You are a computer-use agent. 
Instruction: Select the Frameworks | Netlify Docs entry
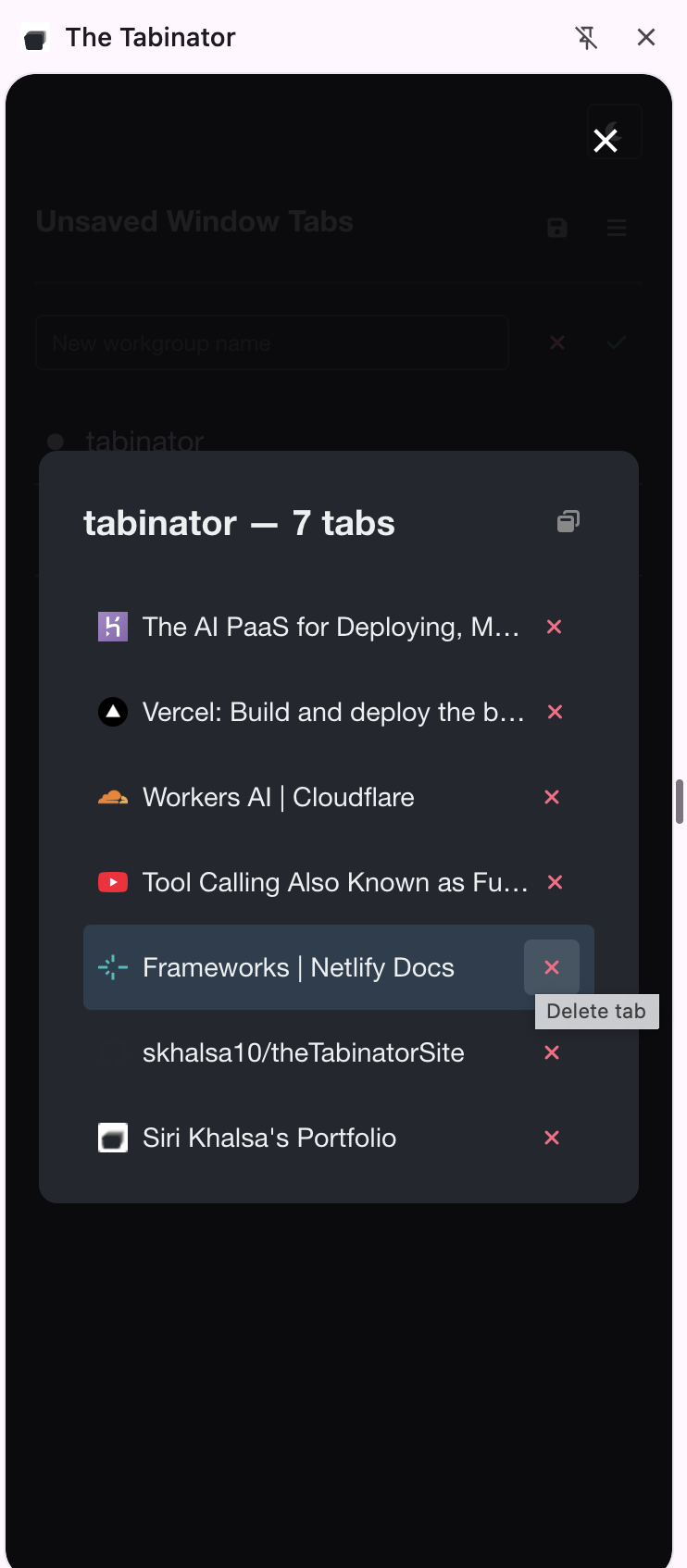point(298,967)
